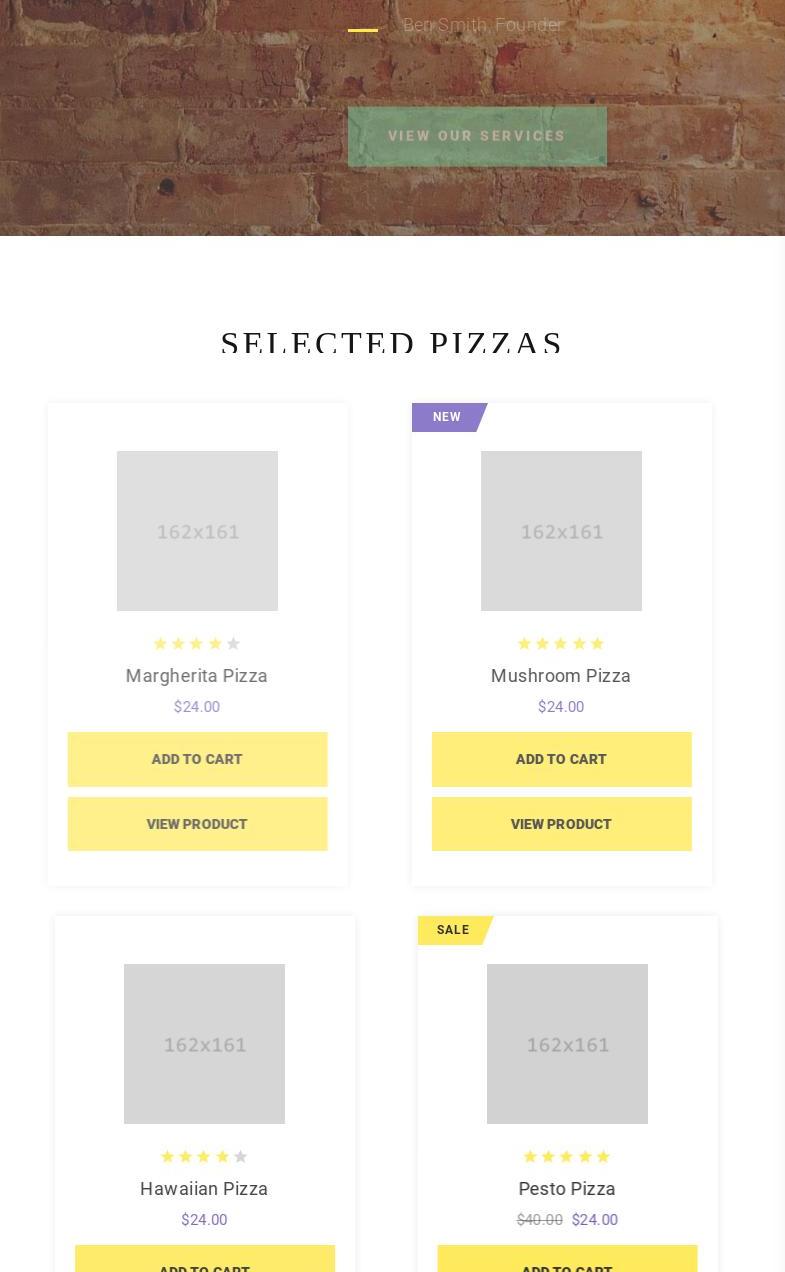Click the Pesto Pizza star rating

567,1157
